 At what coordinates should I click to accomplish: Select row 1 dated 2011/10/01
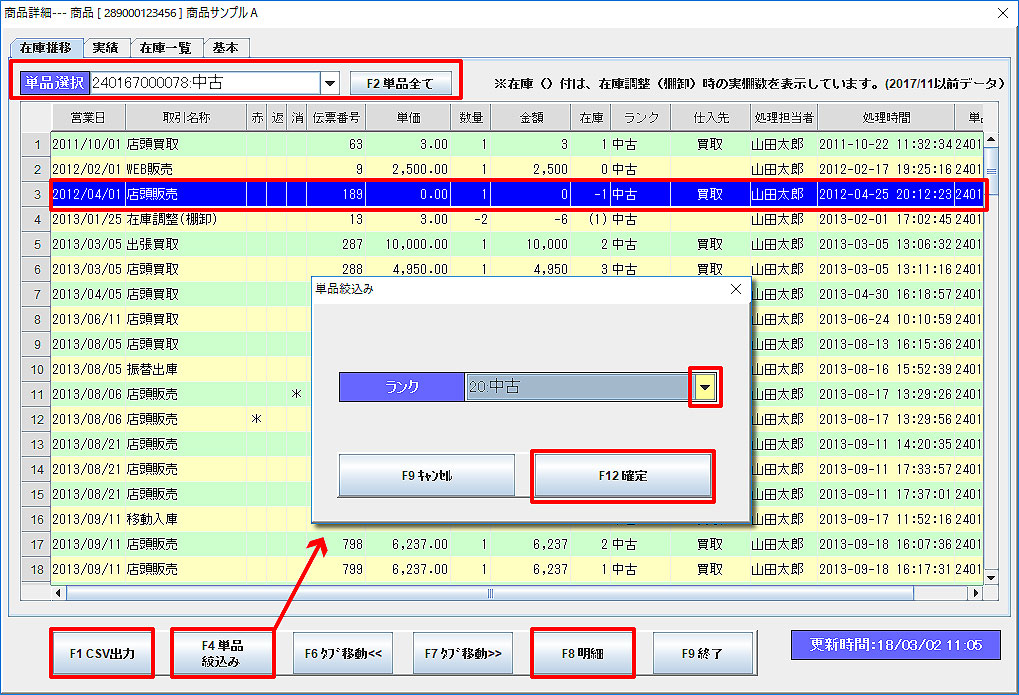[x=86, y=144]
